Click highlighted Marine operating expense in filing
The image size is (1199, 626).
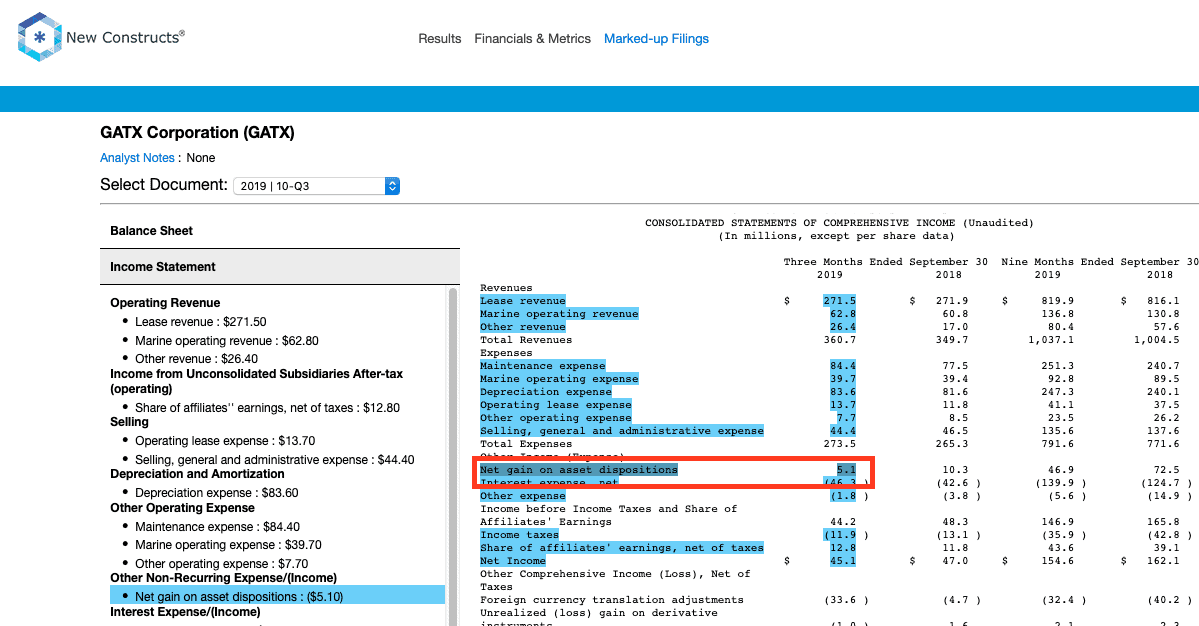point(559,379)
